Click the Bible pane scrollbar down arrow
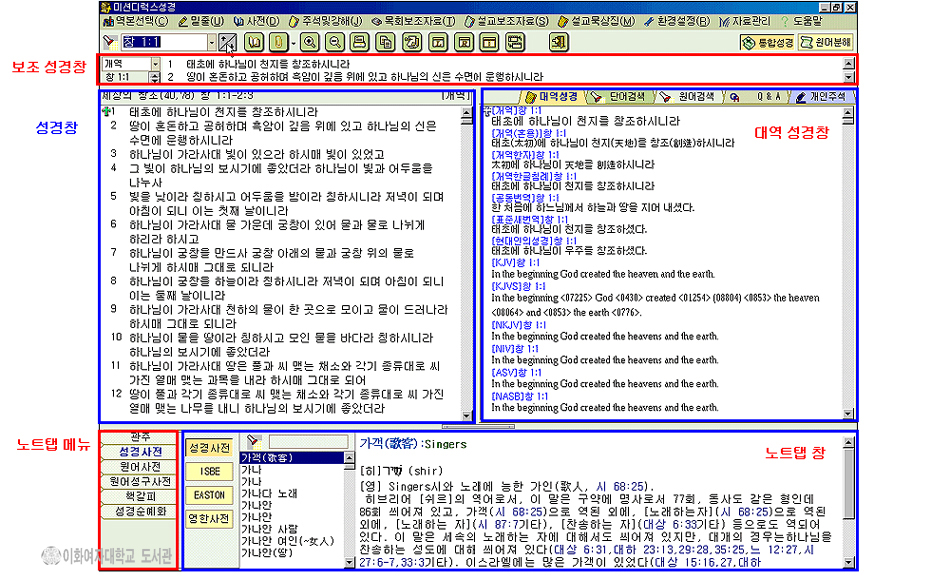The height and width of the screenshot is (580, 950). (x=467, y=416)
